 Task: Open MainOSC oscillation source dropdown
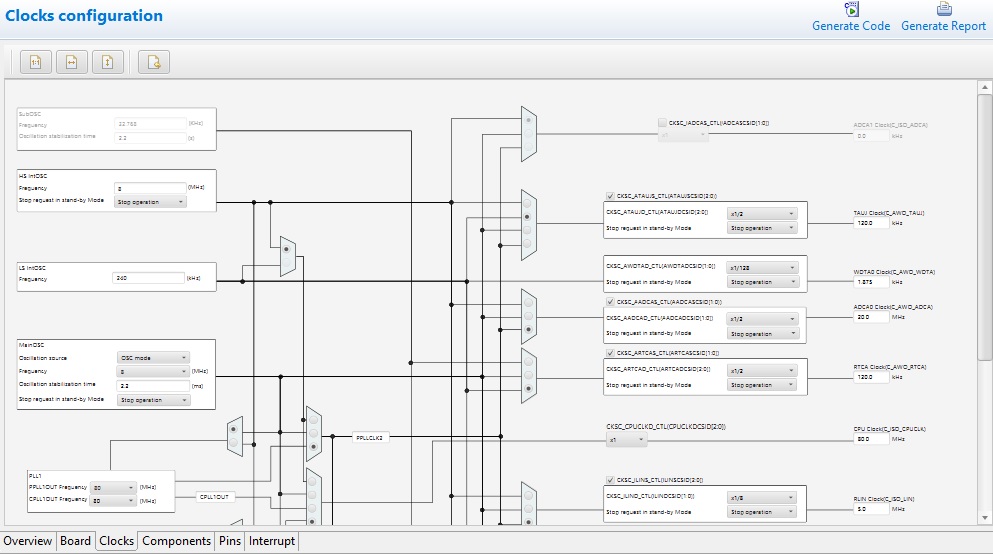(153, 358)
